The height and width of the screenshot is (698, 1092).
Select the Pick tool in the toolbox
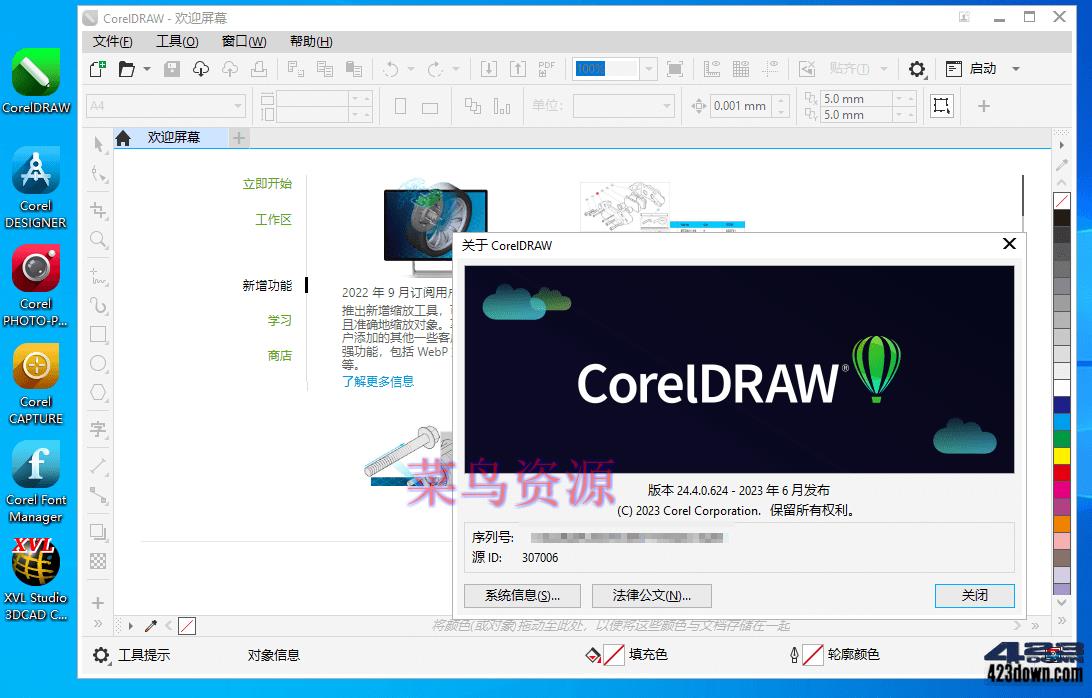97,146
